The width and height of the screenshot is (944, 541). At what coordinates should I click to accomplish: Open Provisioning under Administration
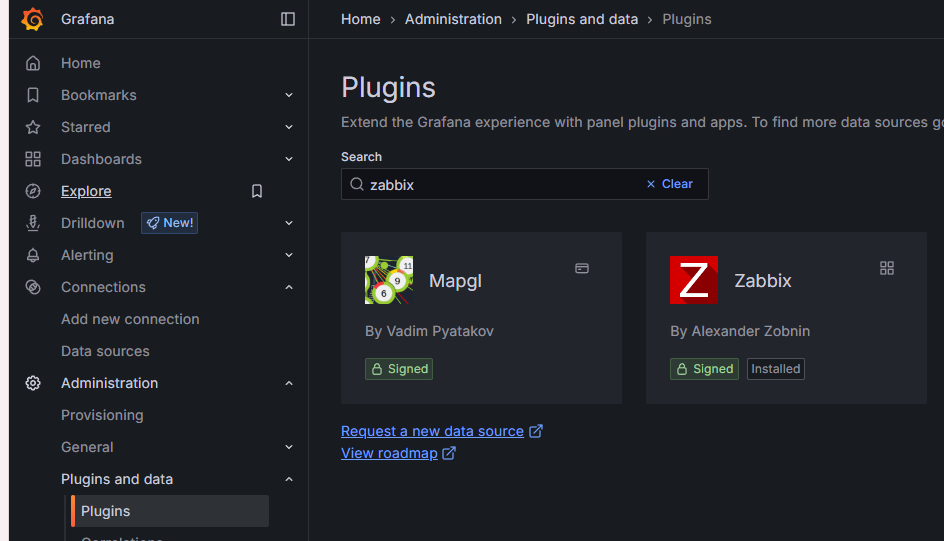tap(102, 415)
